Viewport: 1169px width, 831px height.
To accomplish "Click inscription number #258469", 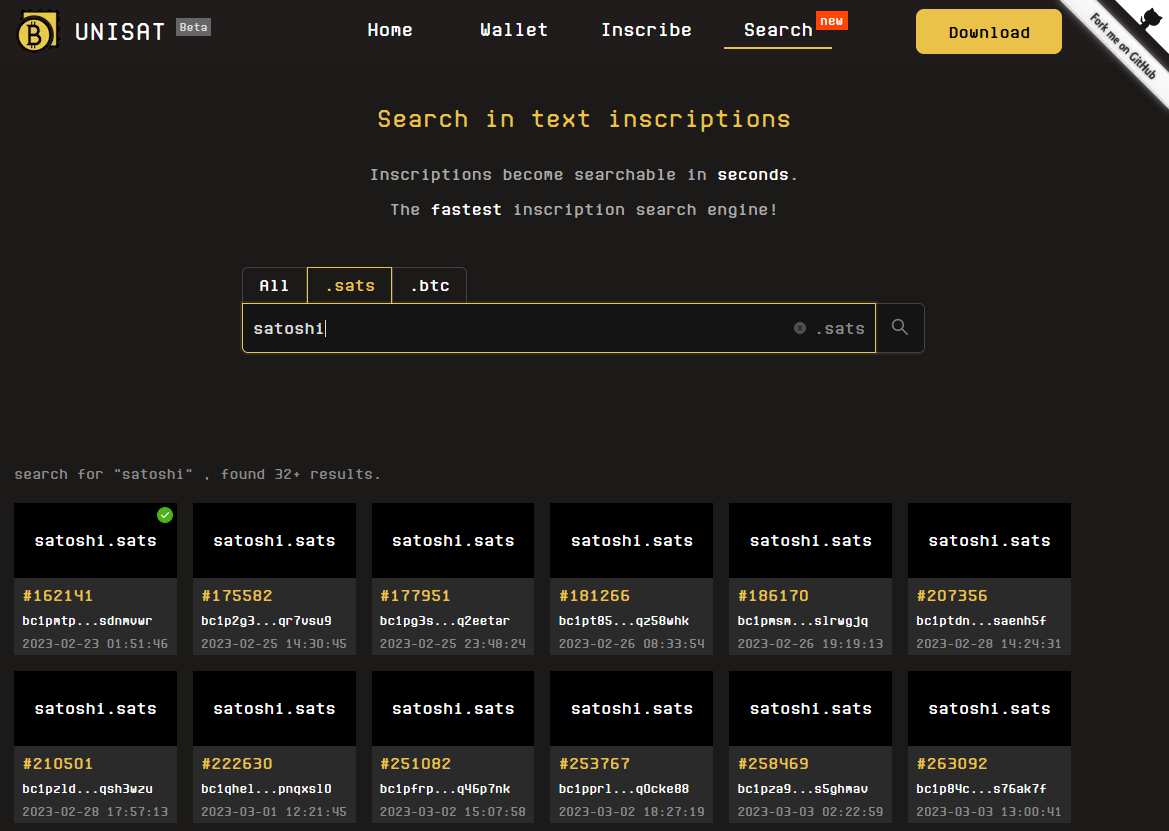I will tap(773, 764).
